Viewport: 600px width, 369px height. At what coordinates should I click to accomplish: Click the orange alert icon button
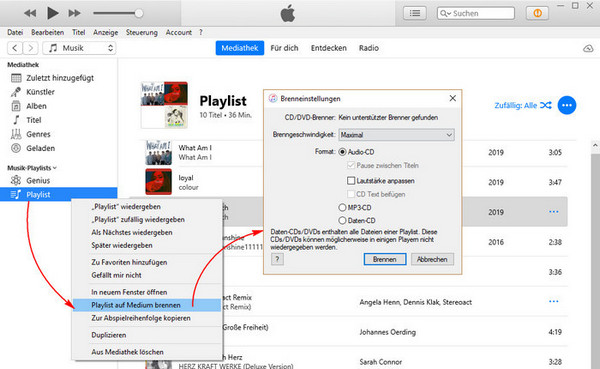(537, 13)
